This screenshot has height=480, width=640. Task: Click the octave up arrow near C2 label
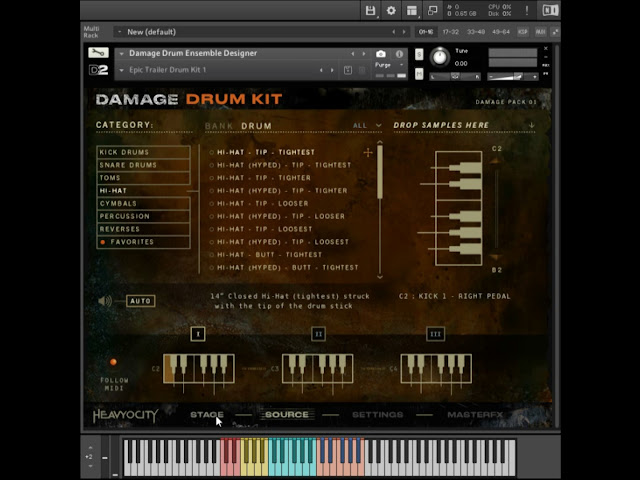496,161
